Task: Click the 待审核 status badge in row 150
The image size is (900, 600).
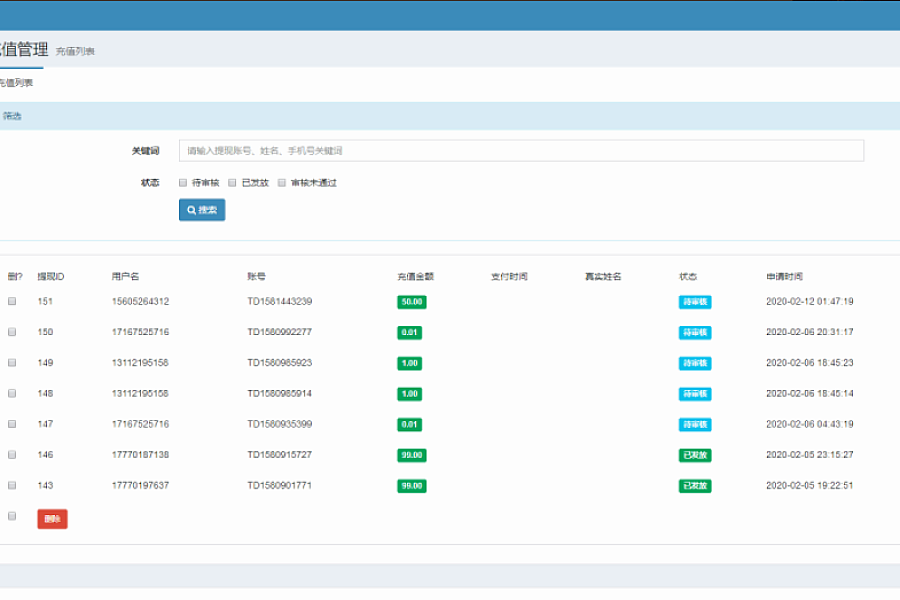Action: (x=695, y=332)
